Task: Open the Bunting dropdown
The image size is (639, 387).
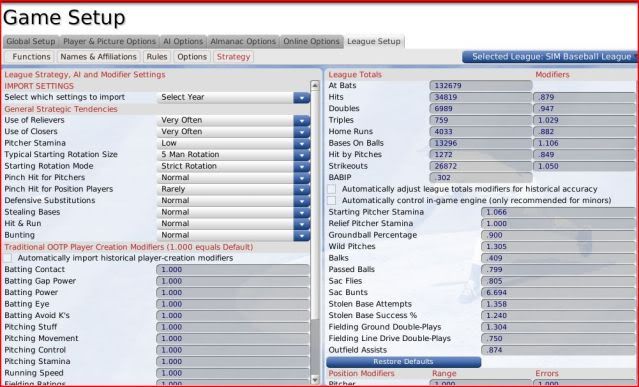Action: pyautogui.click(x=234, y=235)
